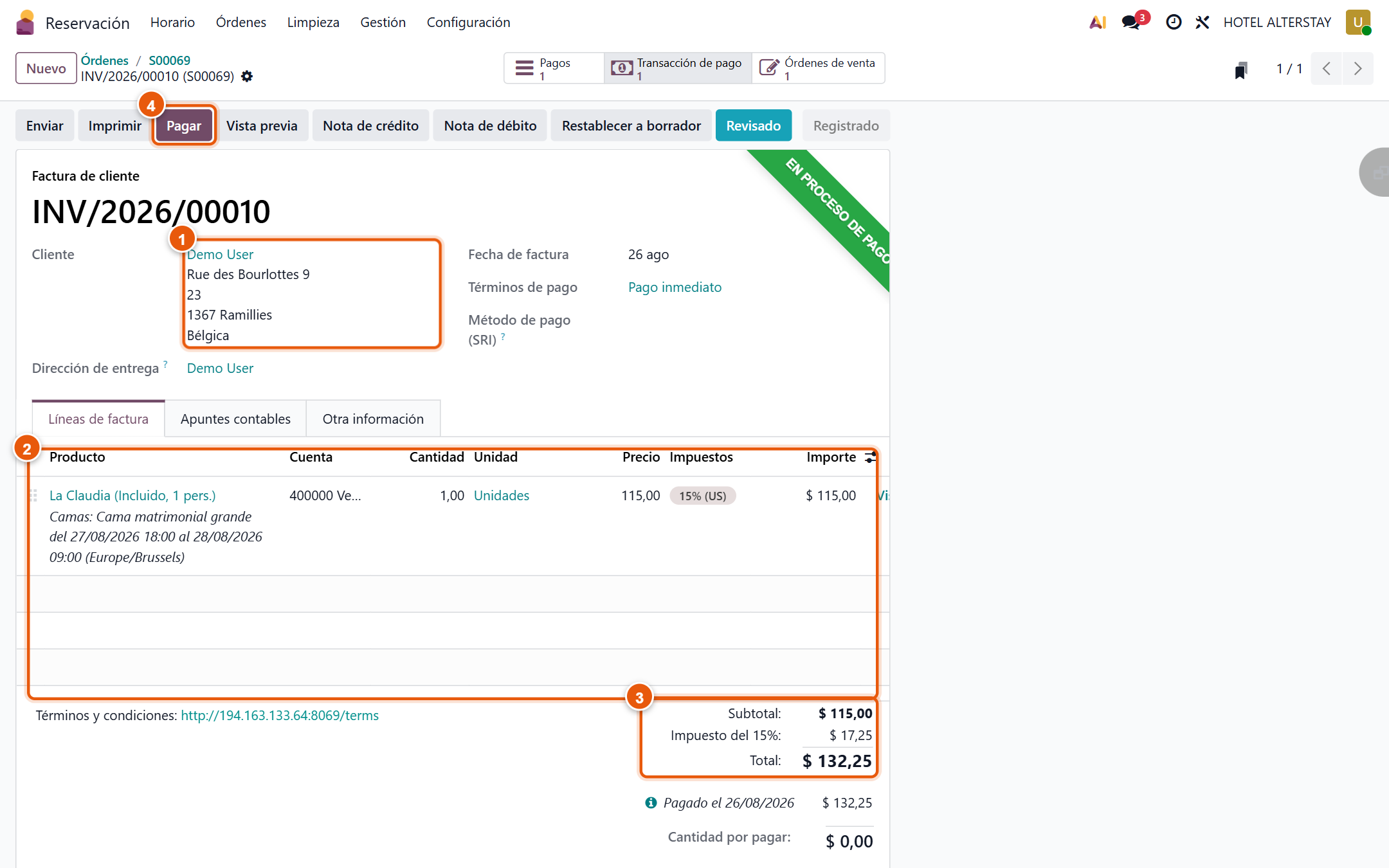Viewport: 1389px width, 868px height.
Task: Open the Reservación app home icon
Action: tap(25, 23)
